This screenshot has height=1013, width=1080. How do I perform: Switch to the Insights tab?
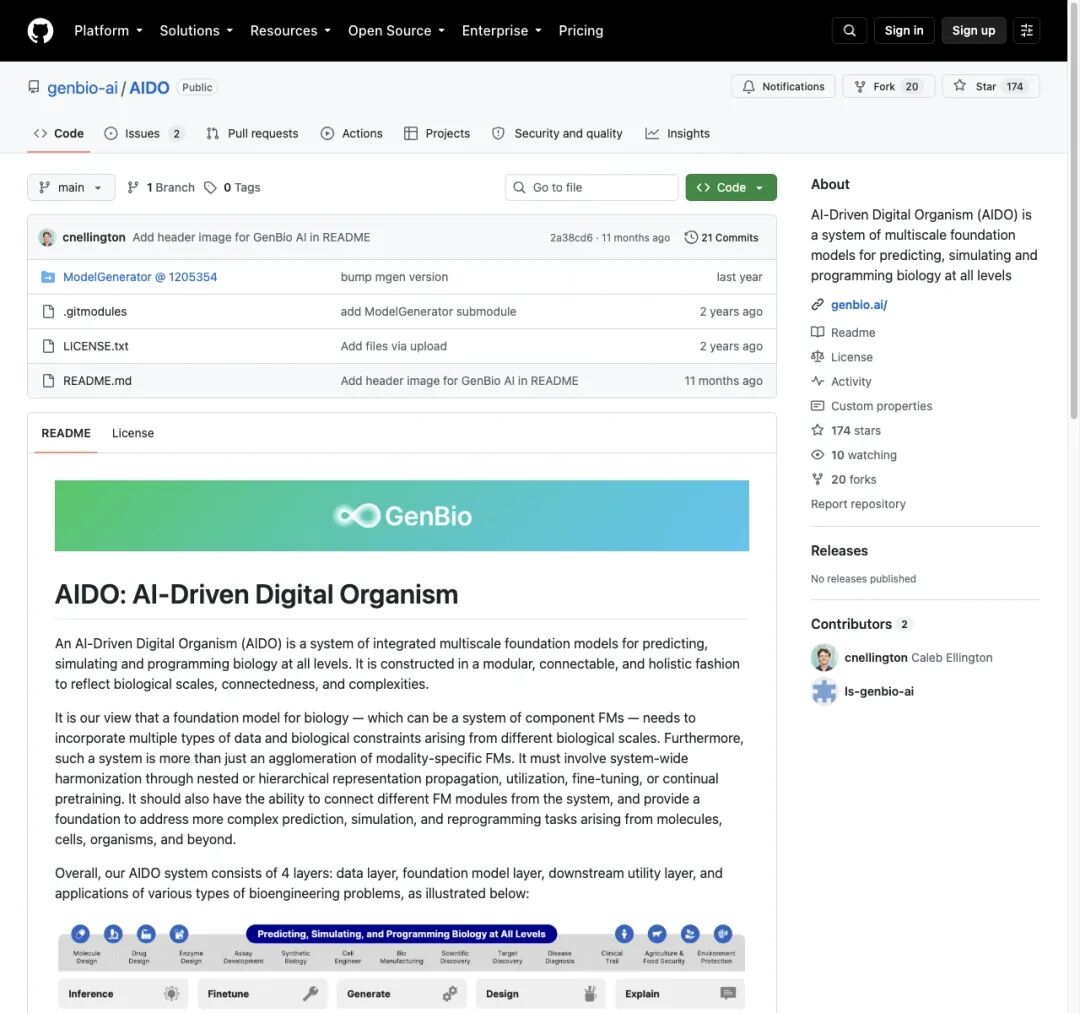coord(677,134)
